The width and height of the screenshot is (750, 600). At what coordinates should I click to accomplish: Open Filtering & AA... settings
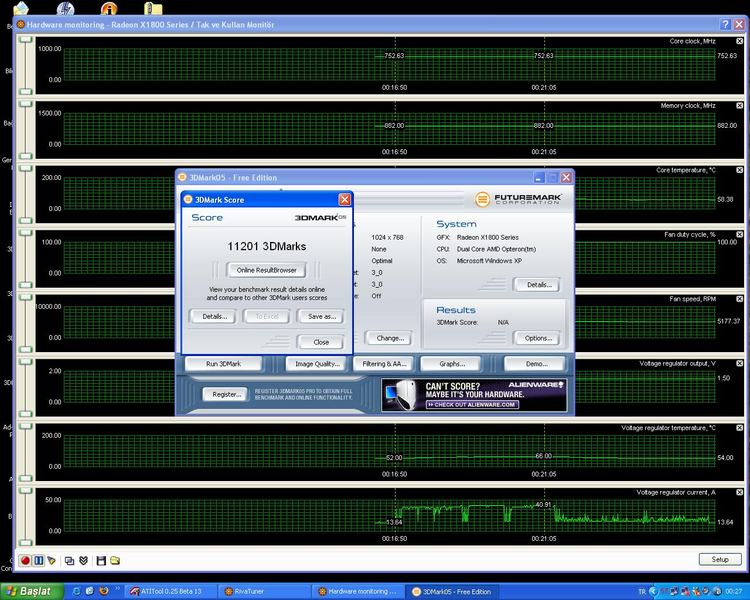[385, 364]
